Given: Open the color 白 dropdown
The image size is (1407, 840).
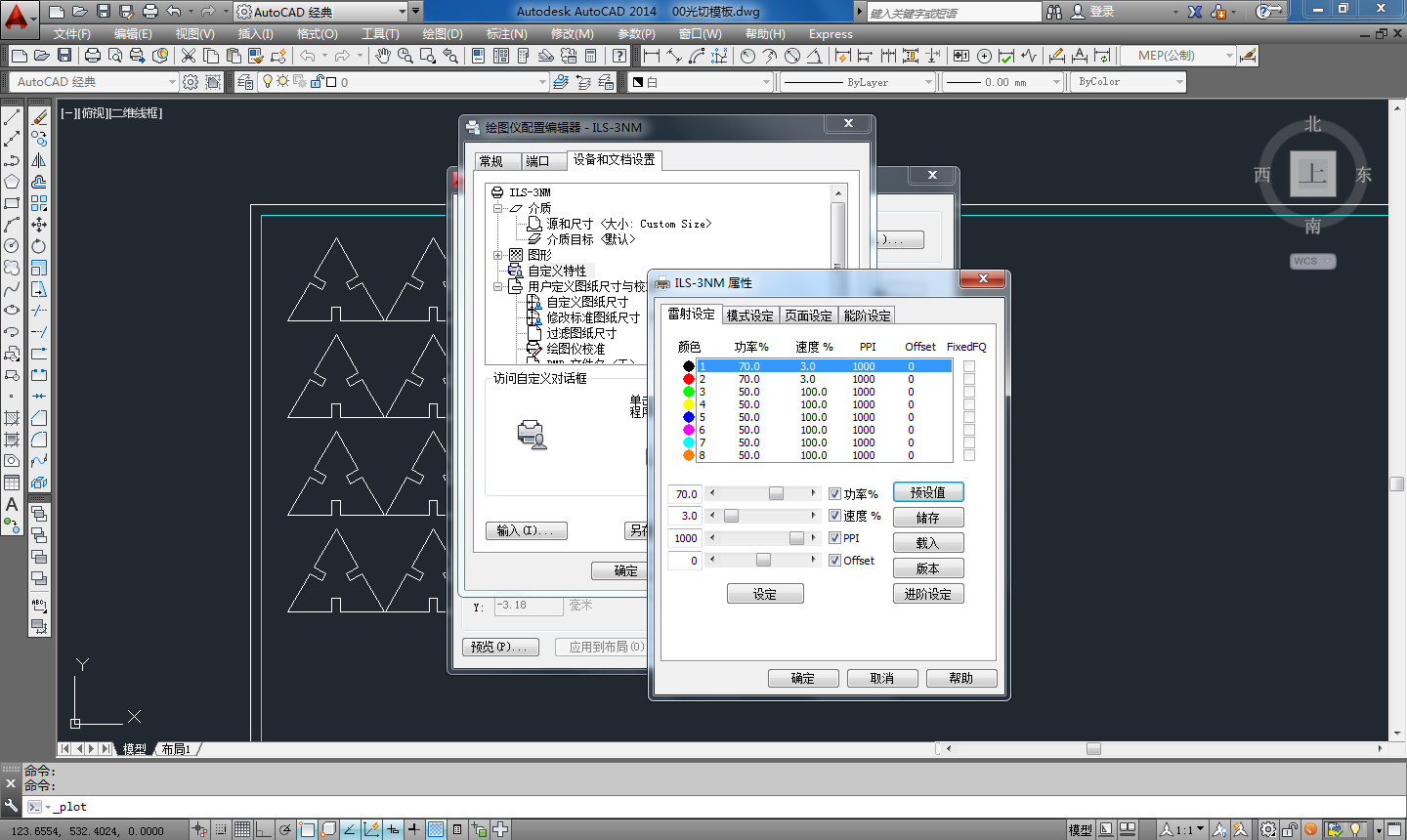Looking at the screenshot, I should 765,82.
